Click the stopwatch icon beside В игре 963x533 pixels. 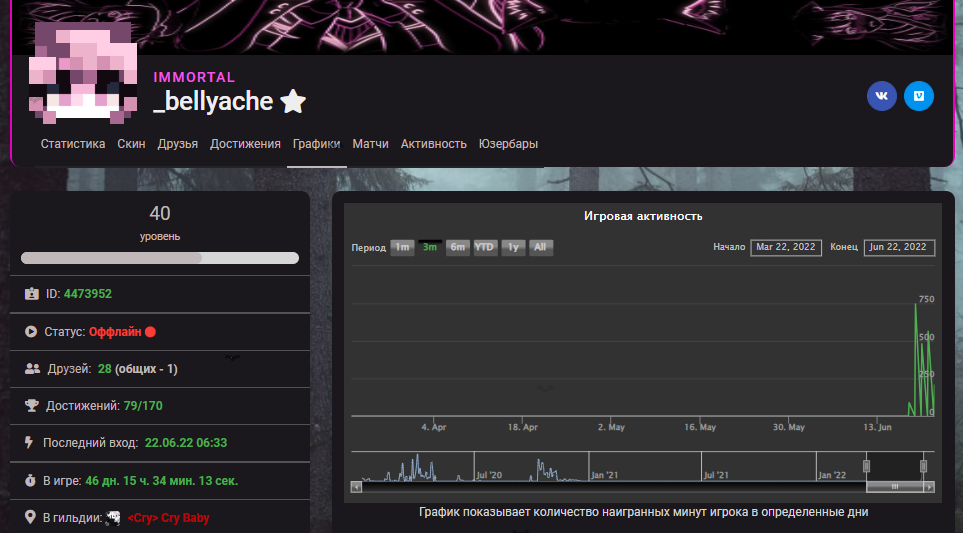coord(31,481)
